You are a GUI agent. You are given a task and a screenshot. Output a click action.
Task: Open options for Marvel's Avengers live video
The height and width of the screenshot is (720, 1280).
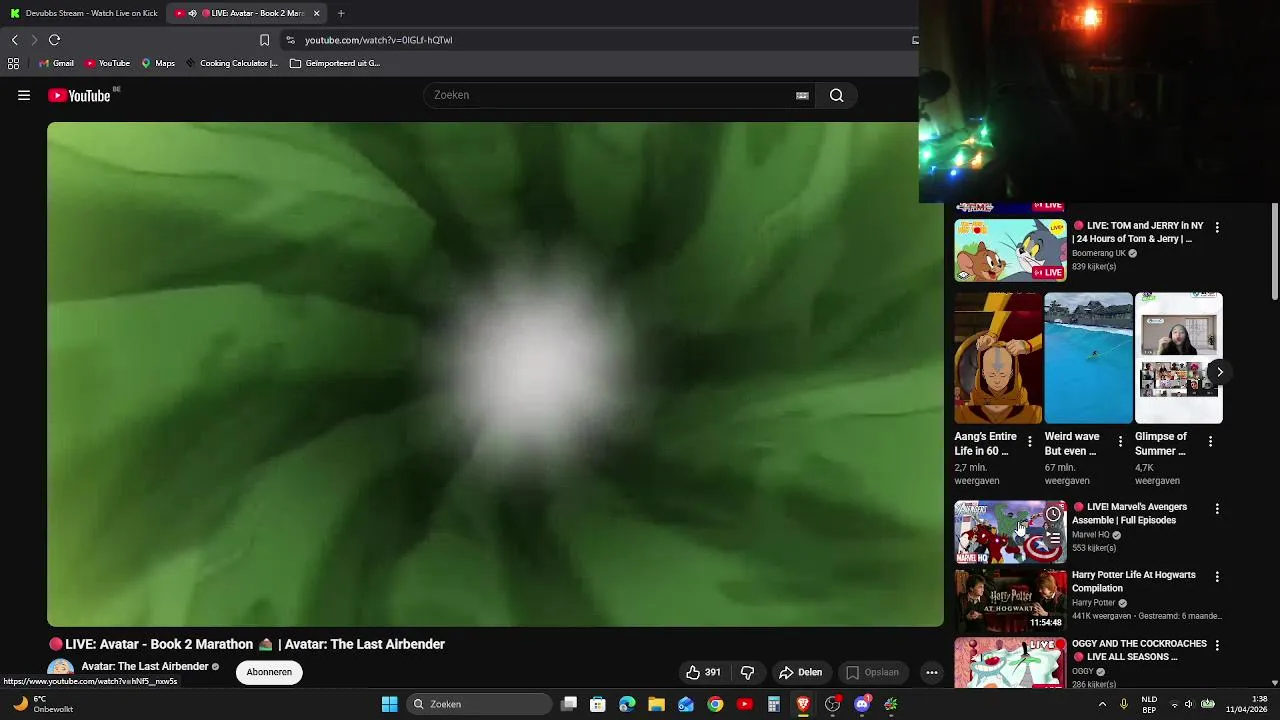[x=1217, y=509]
